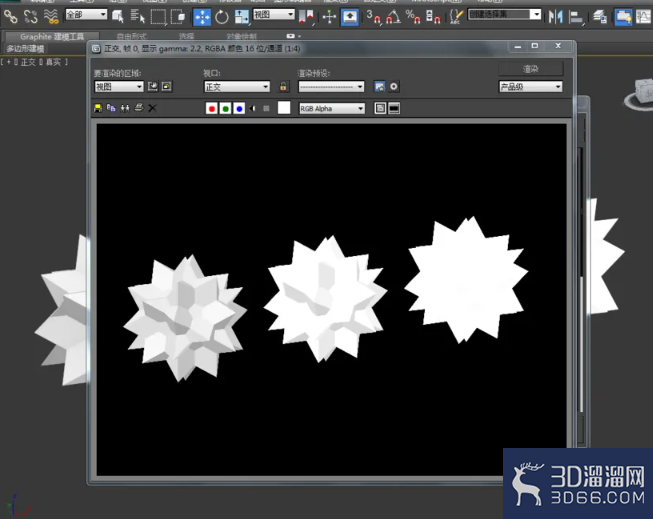
Task: Open the render setup dialog icon
Action: 379,87
